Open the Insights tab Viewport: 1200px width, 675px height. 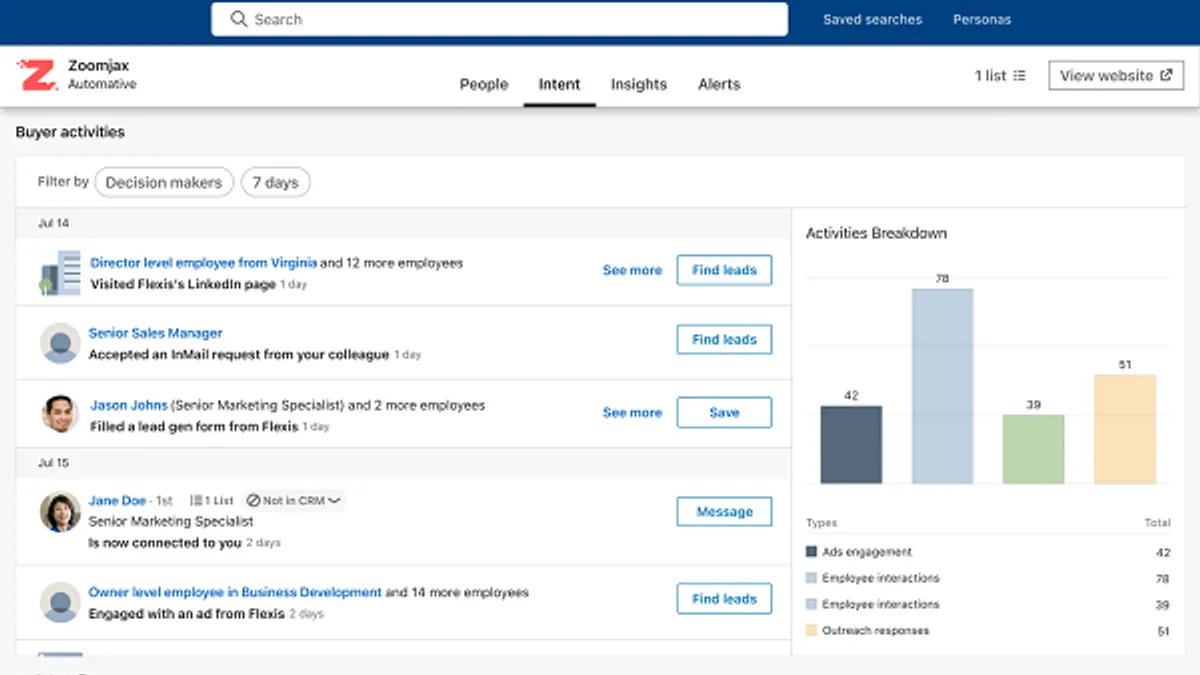point(639,84)
